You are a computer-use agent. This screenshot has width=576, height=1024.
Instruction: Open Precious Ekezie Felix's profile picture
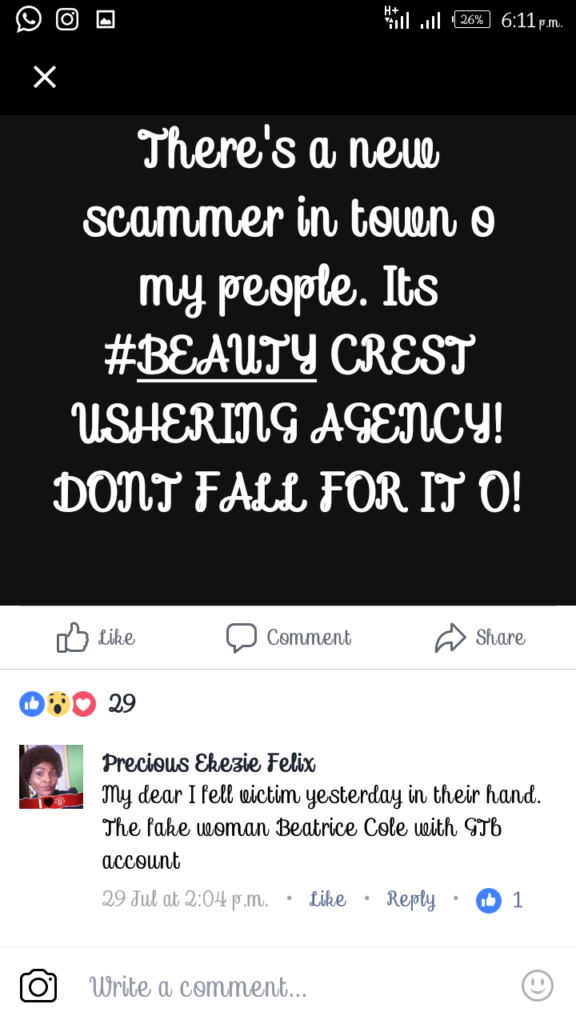point(51,776)
